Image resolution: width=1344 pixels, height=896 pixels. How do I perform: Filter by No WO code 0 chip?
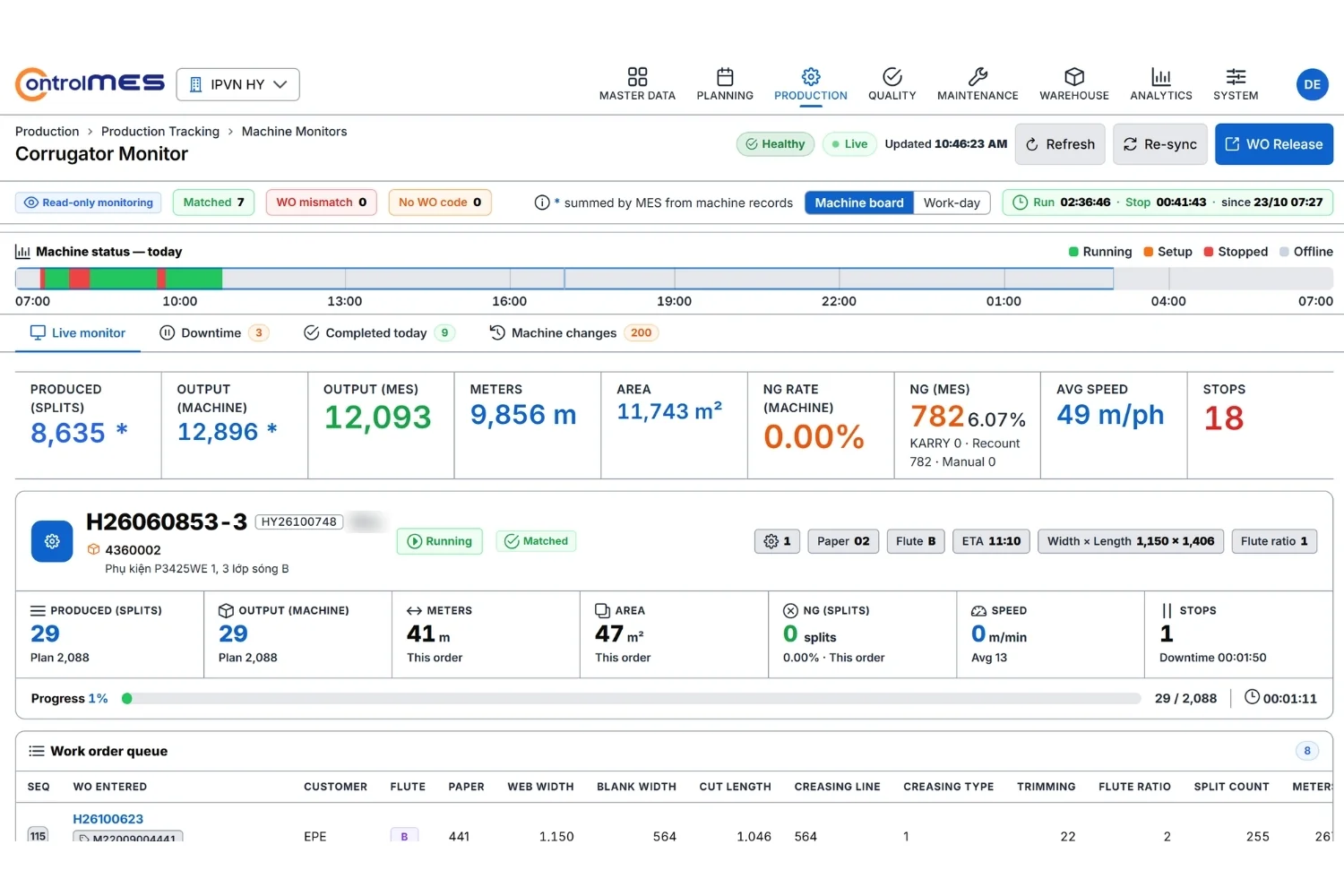(440, 202)
